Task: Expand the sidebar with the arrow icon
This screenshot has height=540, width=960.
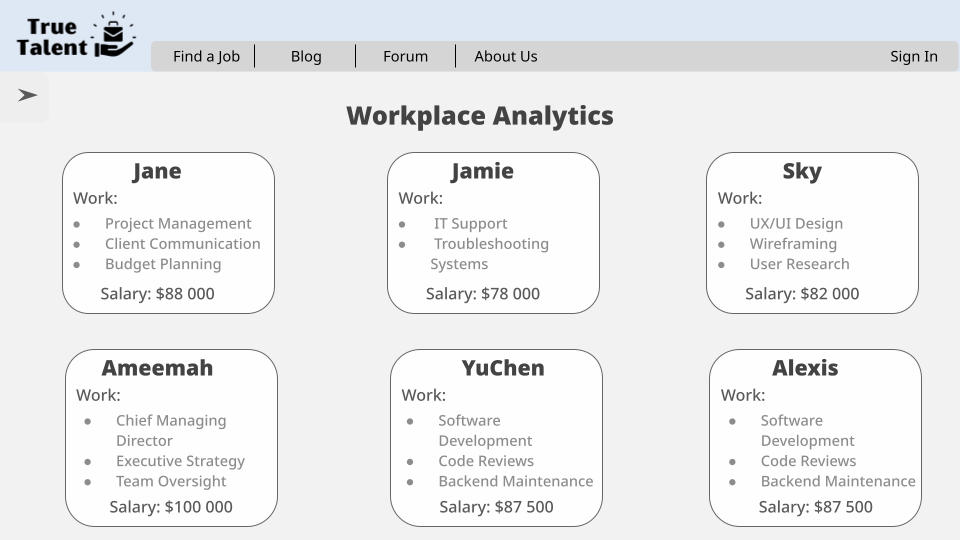Action: tap(28, 95)
